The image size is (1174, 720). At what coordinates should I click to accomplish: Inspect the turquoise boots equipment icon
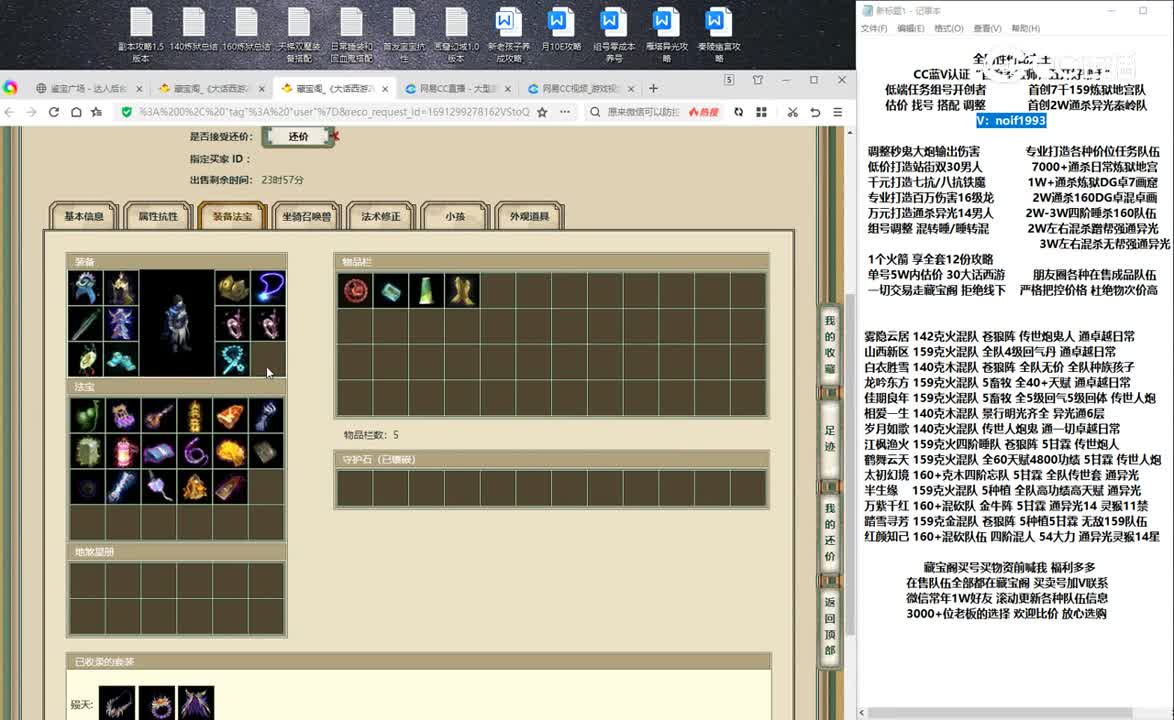click(121, 360)
